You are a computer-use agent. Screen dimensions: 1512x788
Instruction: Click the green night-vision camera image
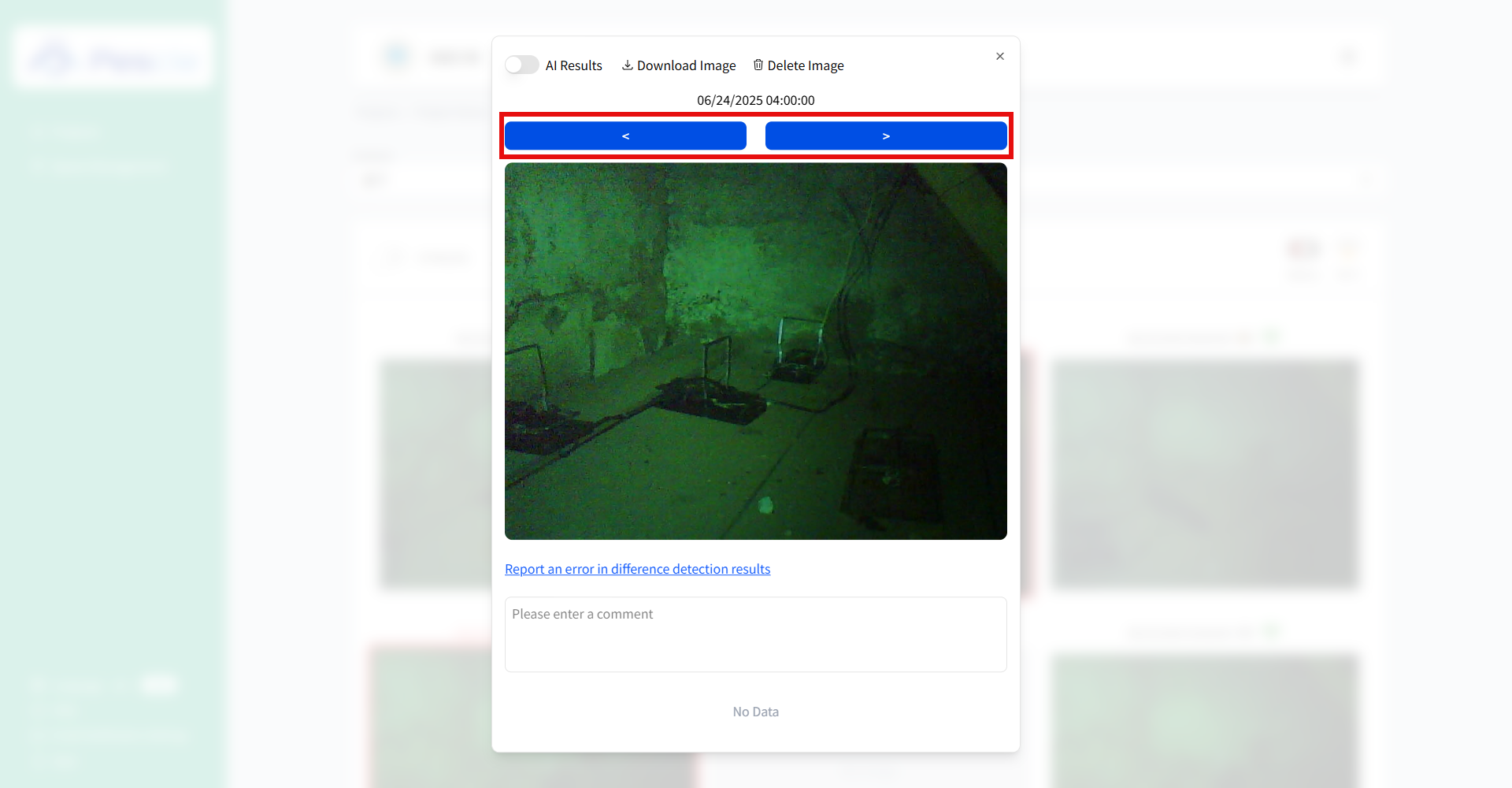pyautogui.click(x=754, y=351)
